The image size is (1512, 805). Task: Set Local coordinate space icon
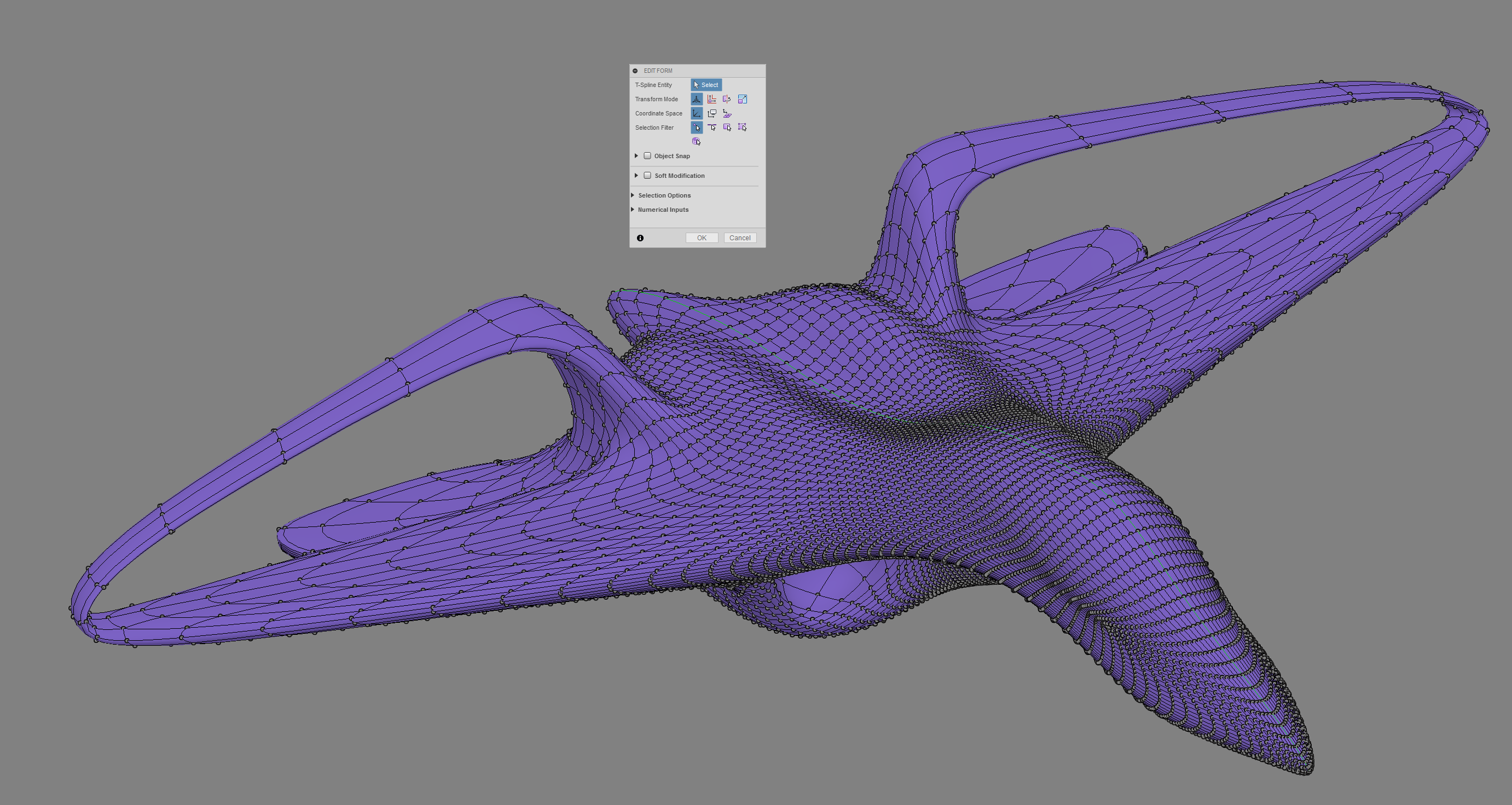tap(727, 113)
